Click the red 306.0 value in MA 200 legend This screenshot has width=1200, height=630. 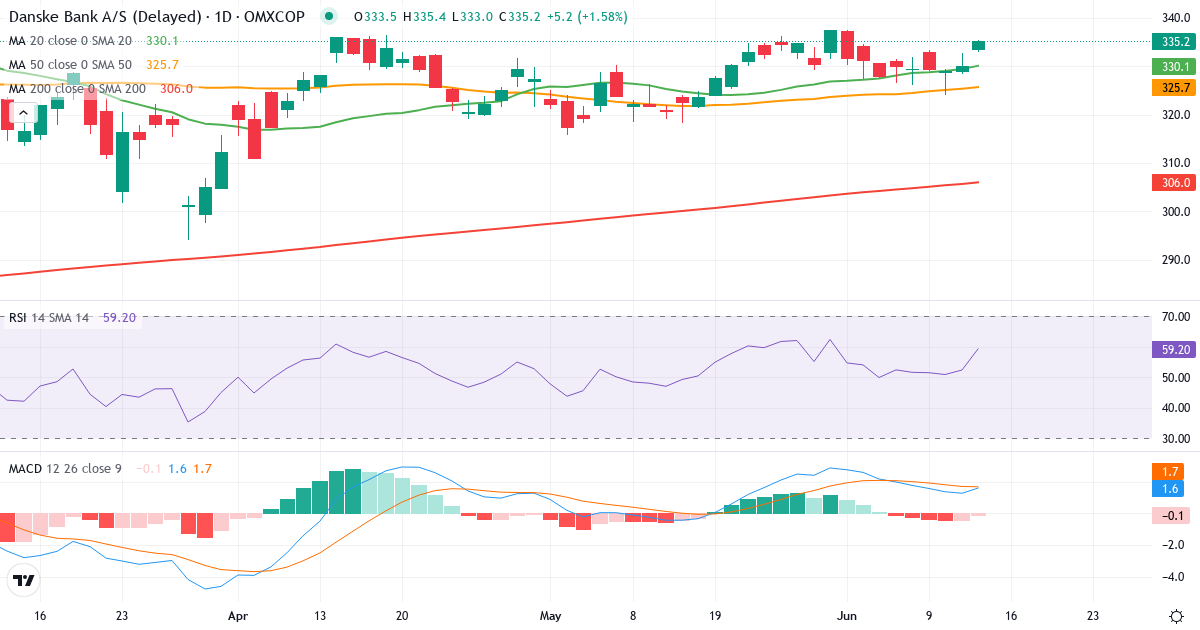tap(176, 88)
